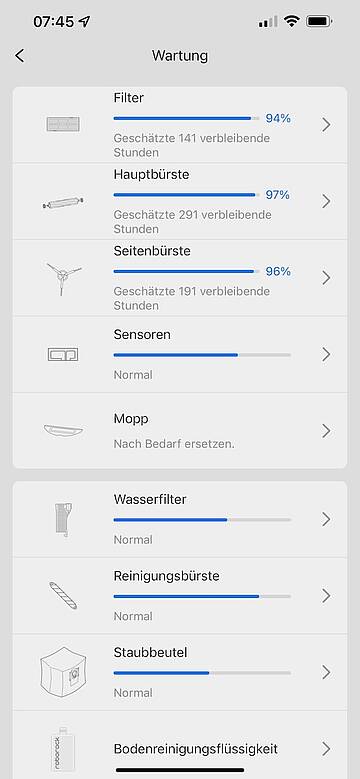Expand Mopp row chevron
This screenshot has height=779, width=360.
coord(326,431)
